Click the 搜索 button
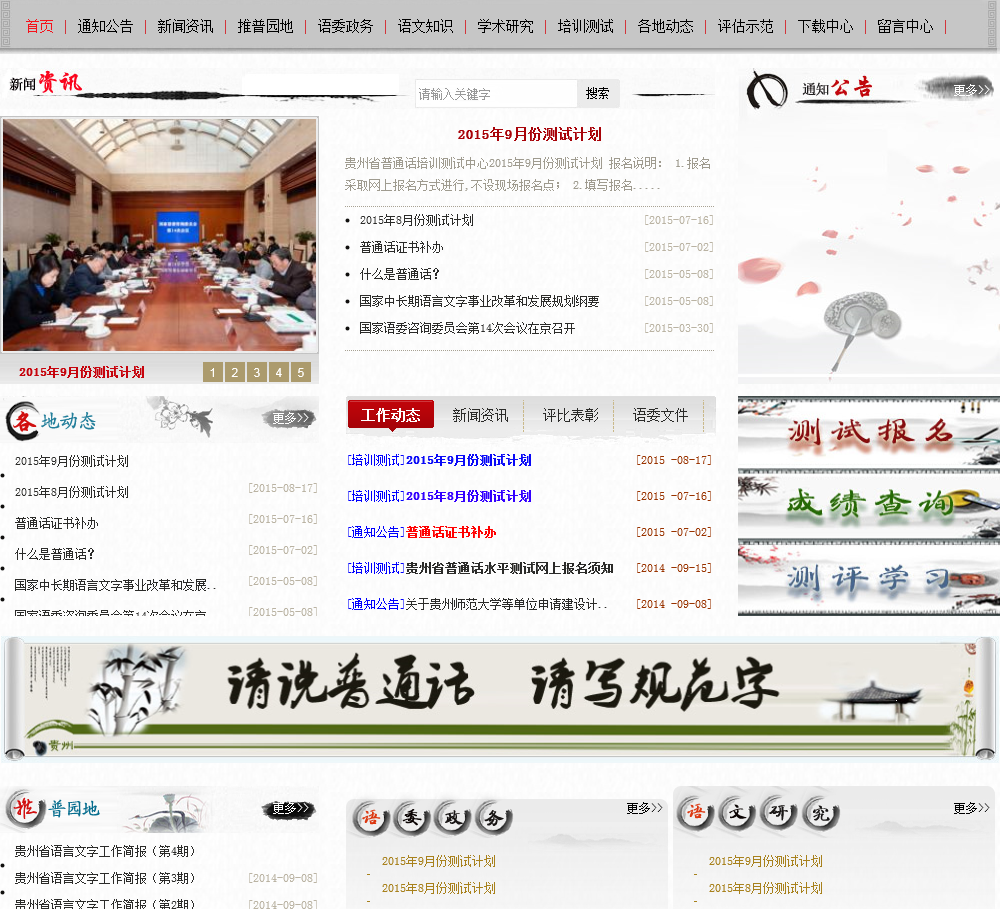1000x909 pixels. [598, 94]
